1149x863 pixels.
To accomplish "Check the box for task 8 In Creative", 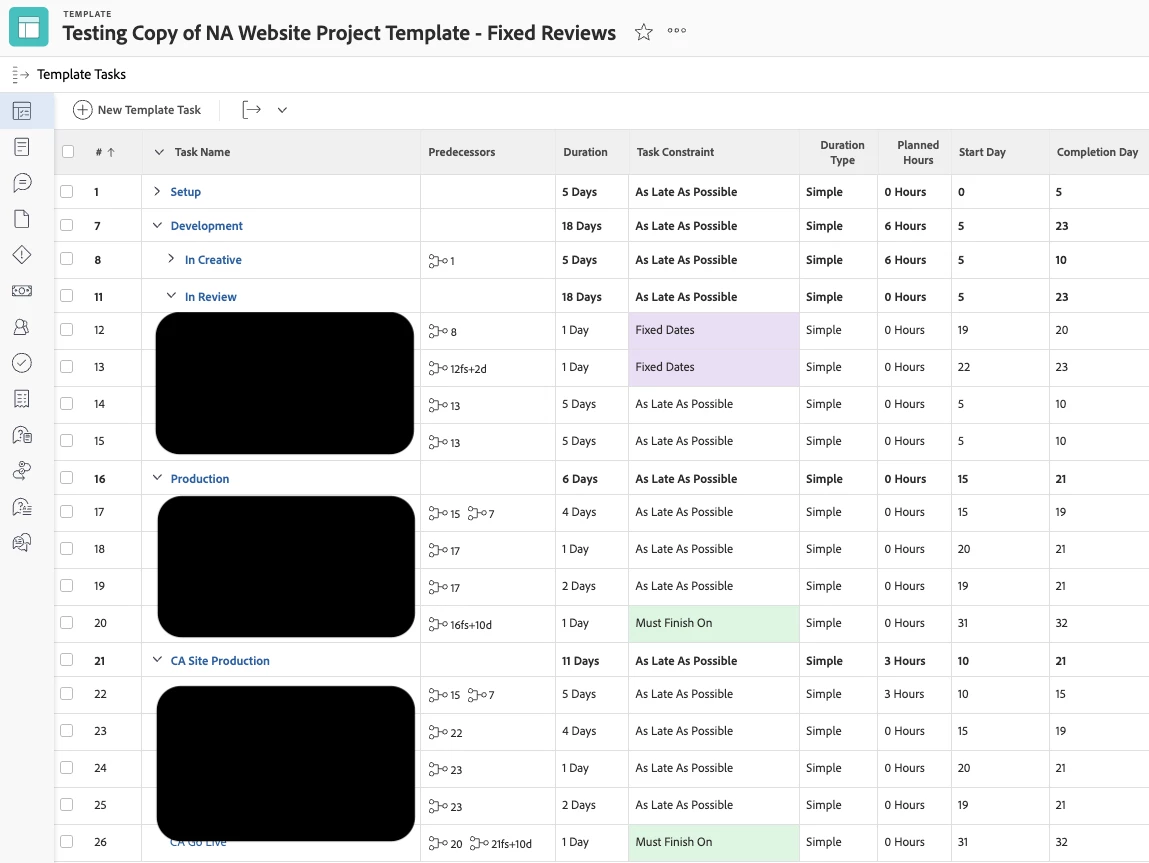I will point(67,259).
